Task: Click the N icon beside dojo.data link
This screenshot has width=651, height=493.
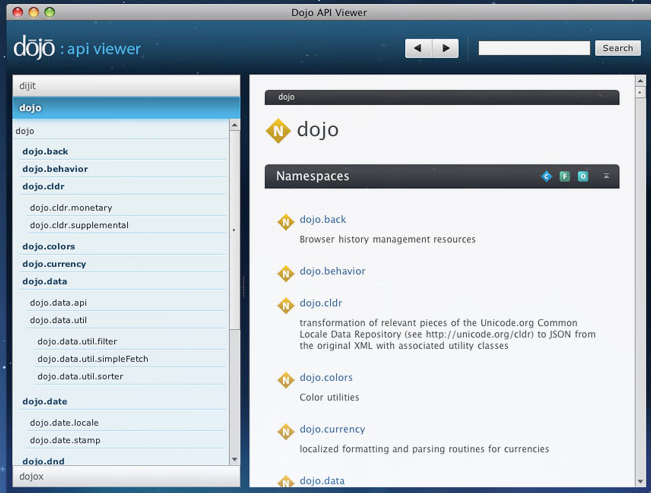Action: (286, 482)
